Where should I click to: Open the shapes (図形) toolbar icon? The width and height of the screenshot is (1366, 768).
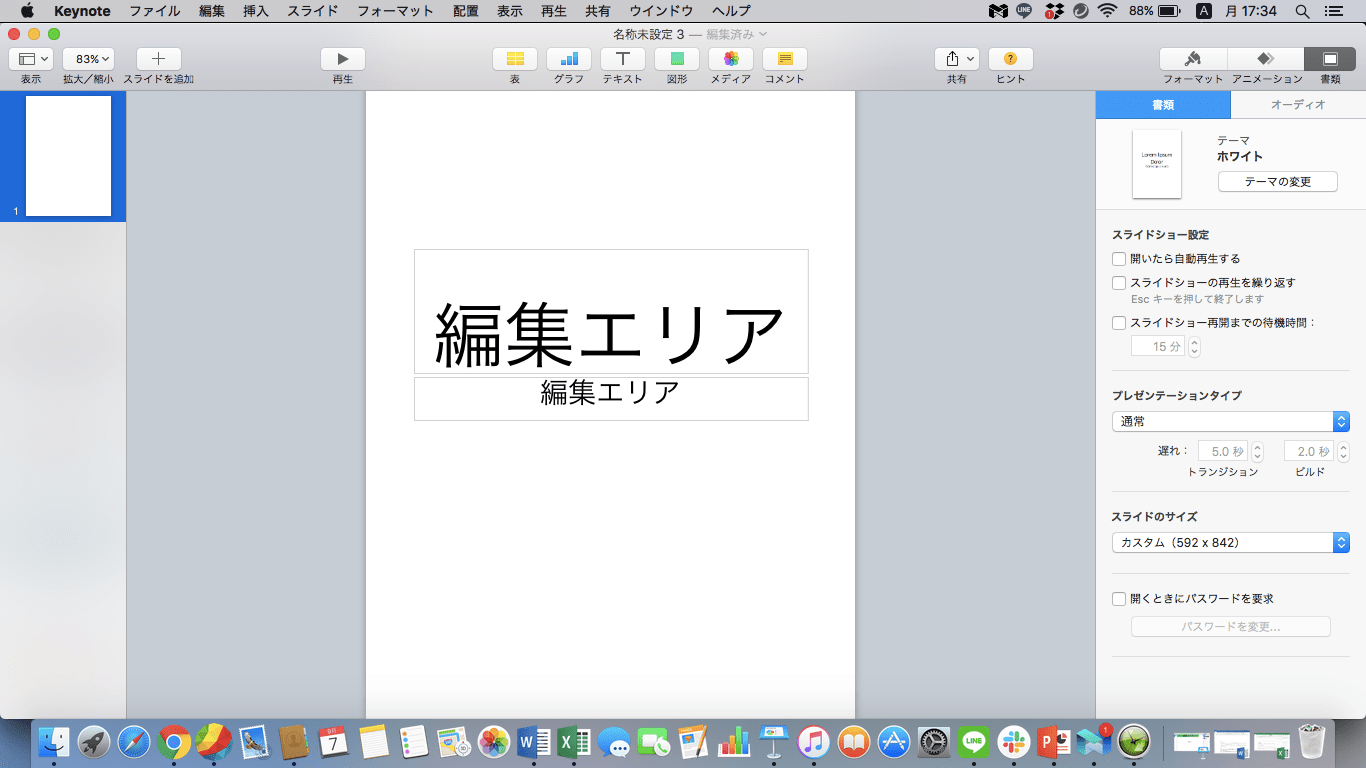point(677,59)
